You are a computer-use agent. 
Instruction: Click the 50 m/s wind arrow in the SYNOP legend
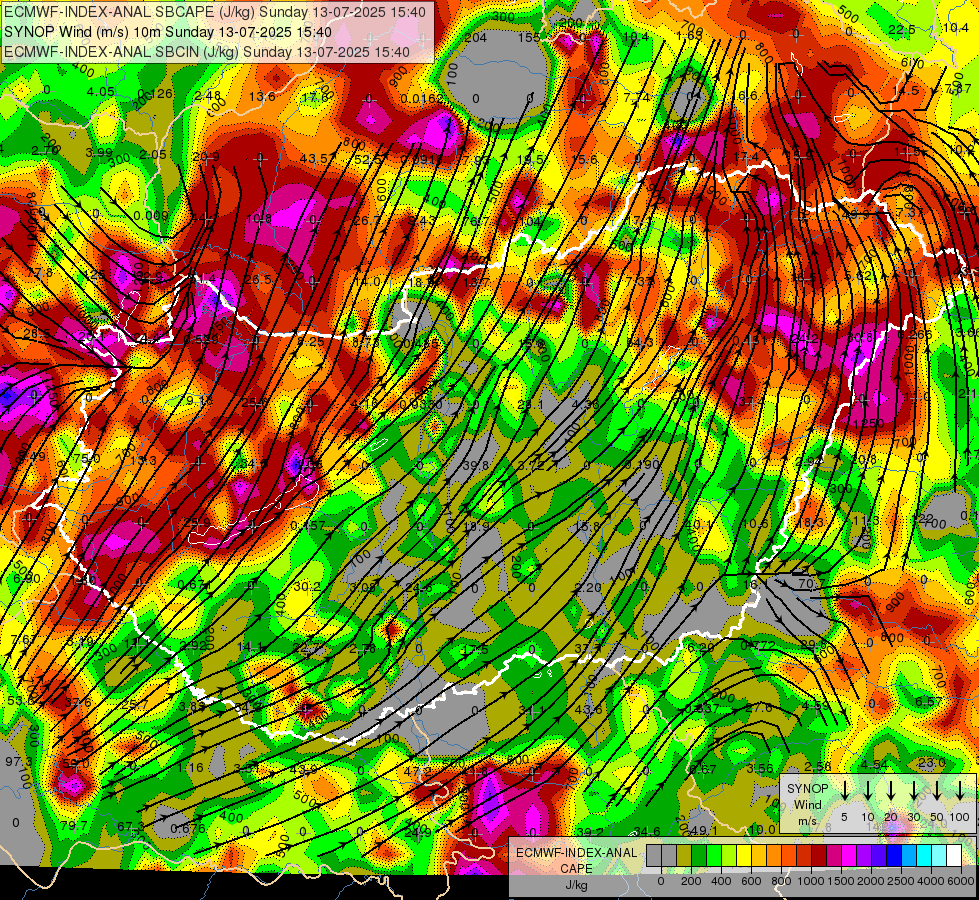coord(937,790)
